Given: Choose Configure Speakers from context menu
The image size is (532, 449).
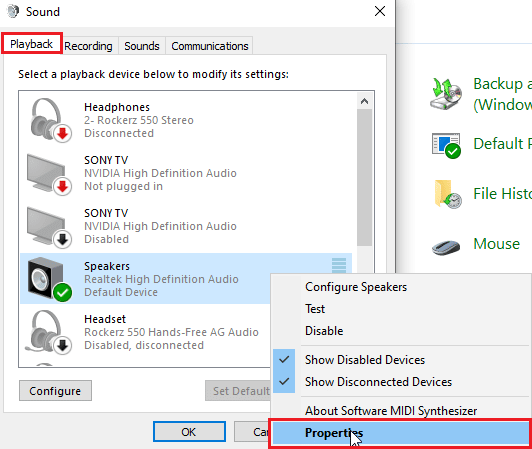Looking at the screenshot, I should coord(401,287).
